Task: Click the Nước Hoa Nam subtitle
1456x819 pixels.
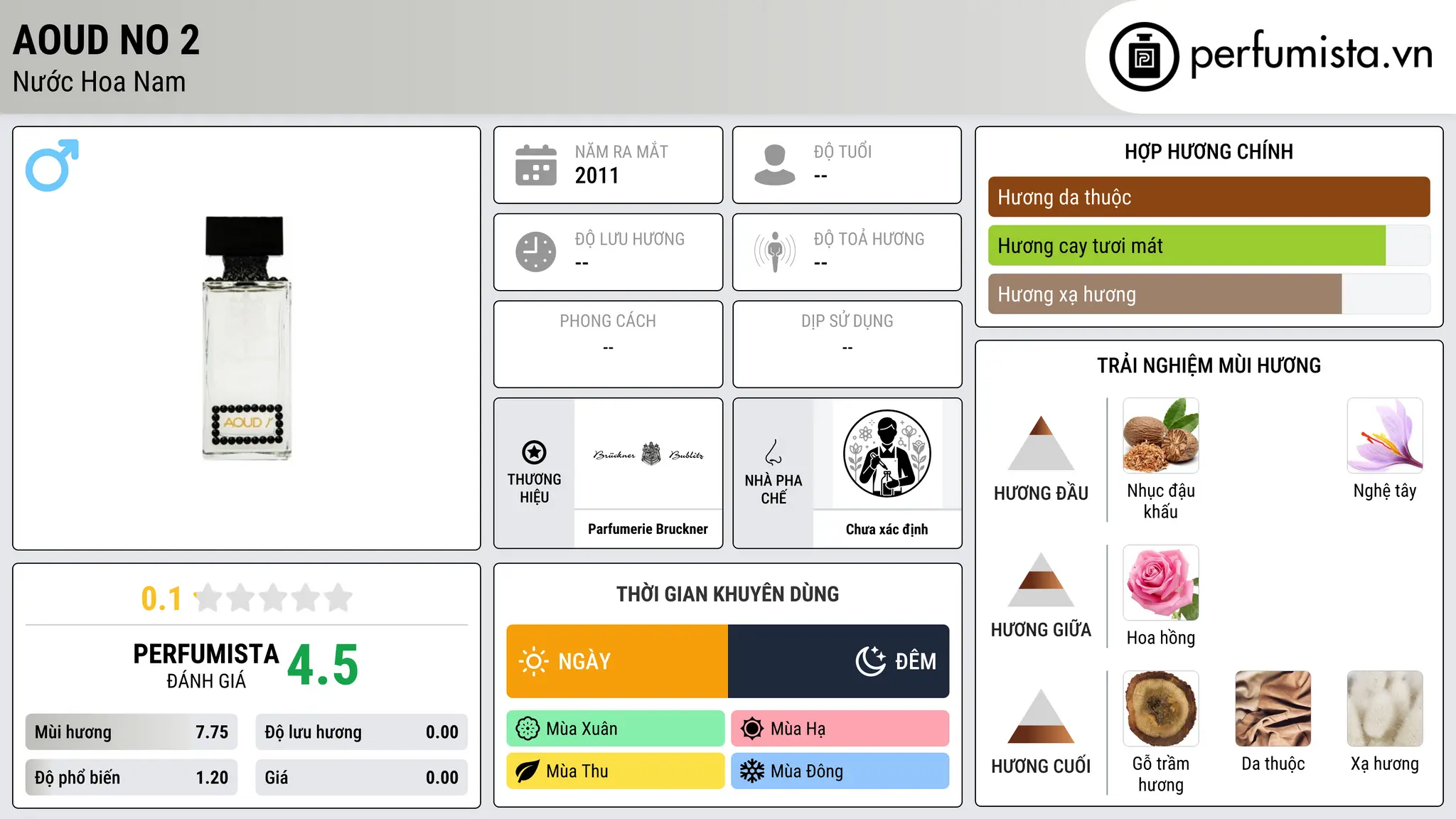Action: point(100,82)
